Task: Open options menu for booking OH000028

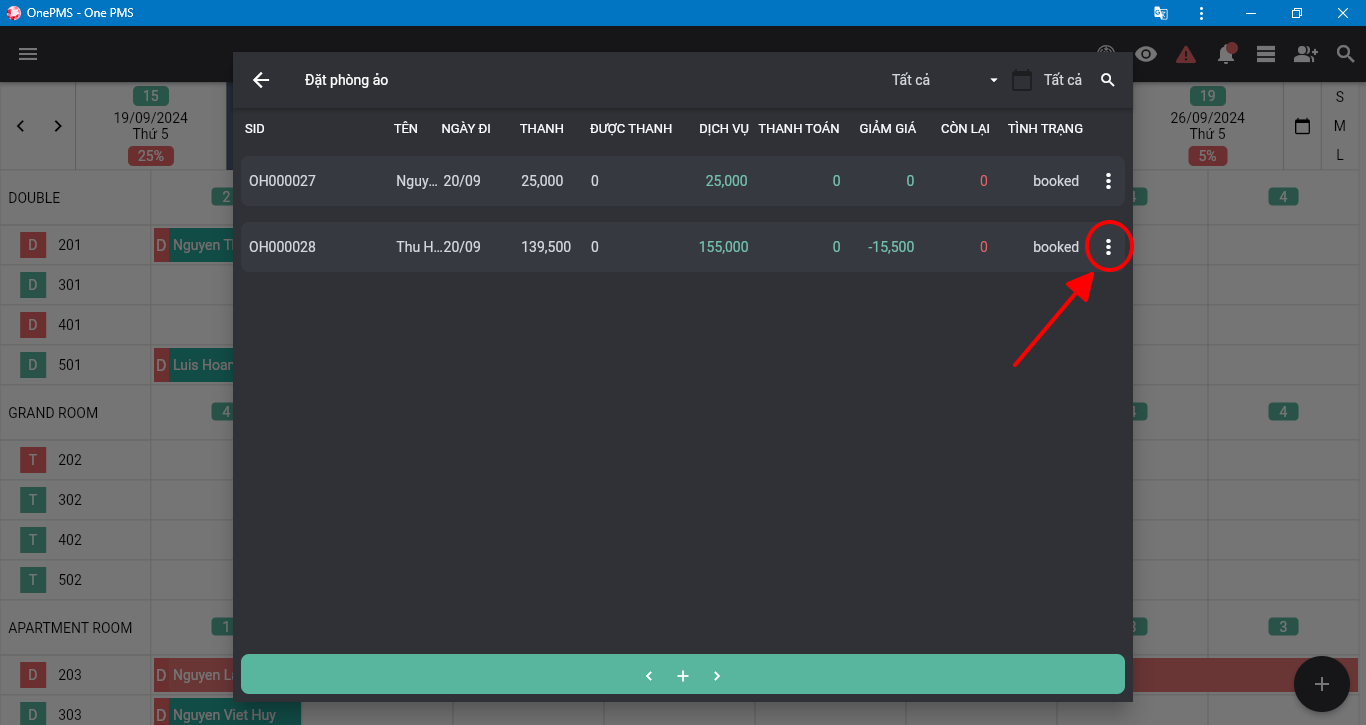Action: tap(1108, 247)
